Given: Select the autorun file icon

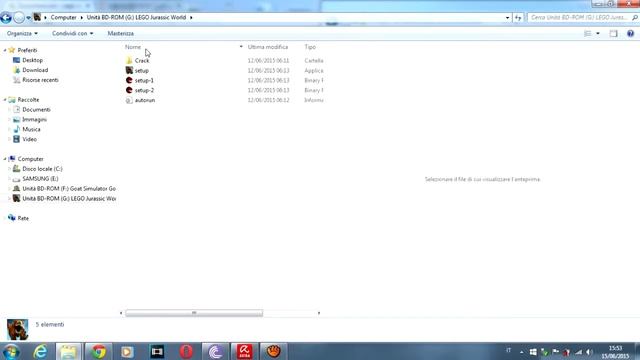Looking at the screenshot, I should point(129,100).
